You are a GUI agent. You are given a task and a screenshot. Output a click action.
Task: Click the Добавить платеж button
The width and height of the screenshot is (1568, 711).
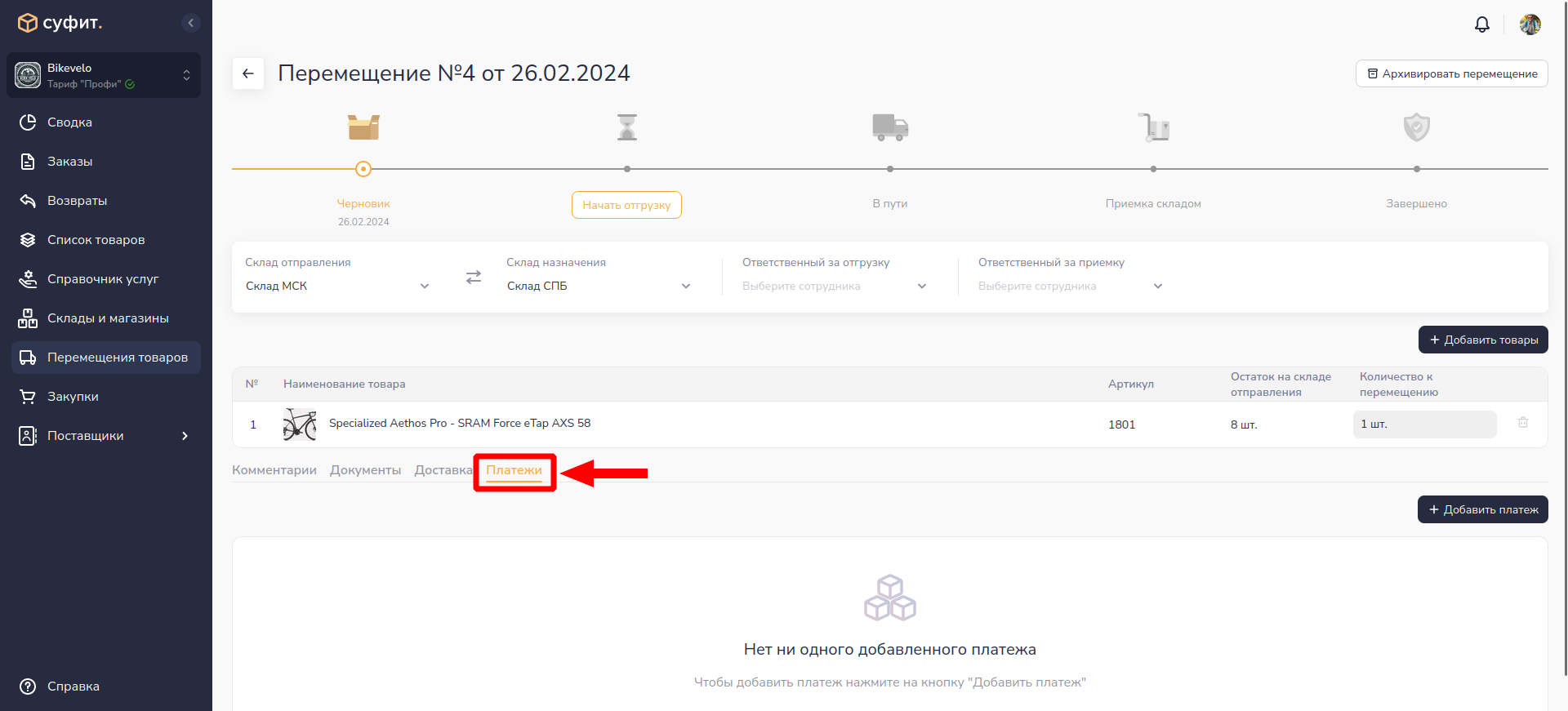pos(1483,509)
